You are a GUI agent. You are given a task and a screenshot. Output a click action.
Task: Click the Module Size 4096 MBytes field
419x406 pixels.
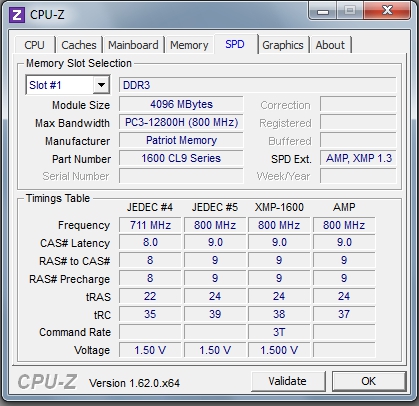tap(181, 104)
